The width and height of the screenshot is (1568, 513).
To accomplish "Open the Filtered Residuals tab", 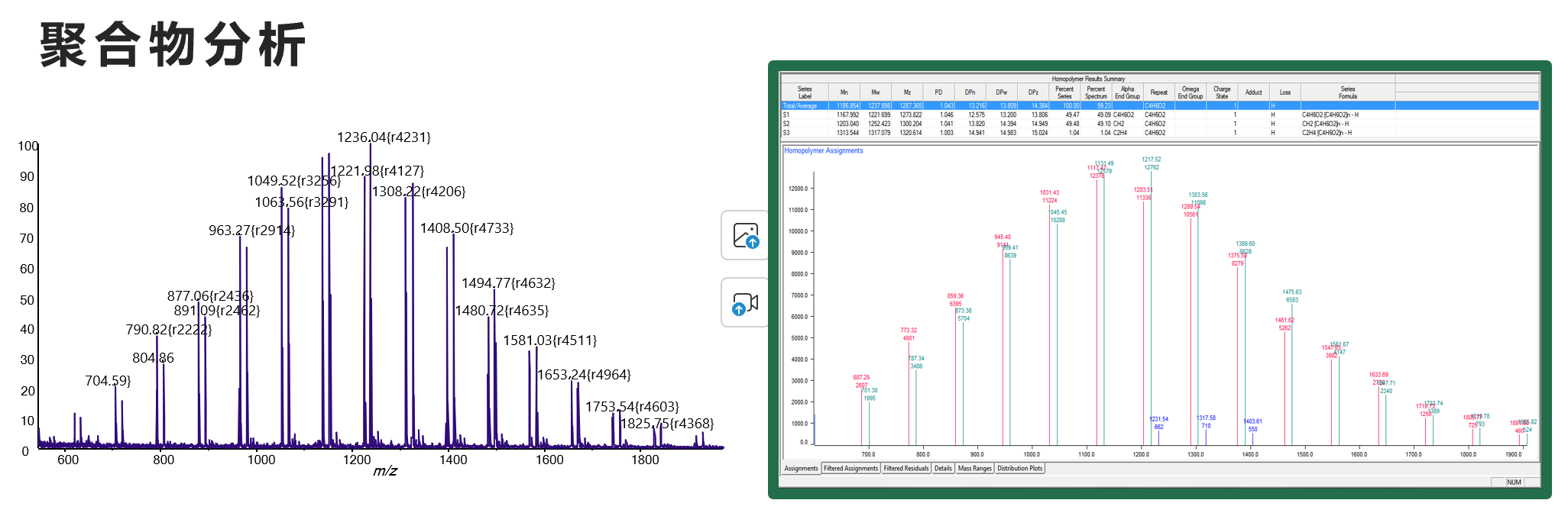I will pos(905,469).
